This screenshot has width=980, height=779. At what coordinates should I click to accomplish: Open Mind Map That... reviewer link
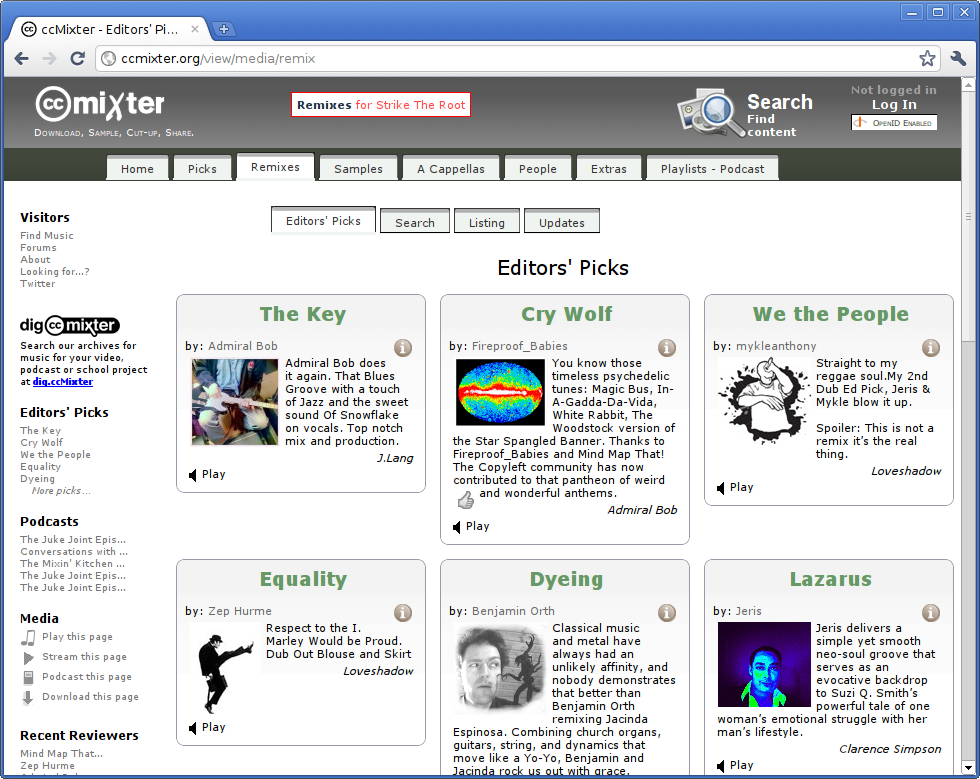[x=61, y=753]
